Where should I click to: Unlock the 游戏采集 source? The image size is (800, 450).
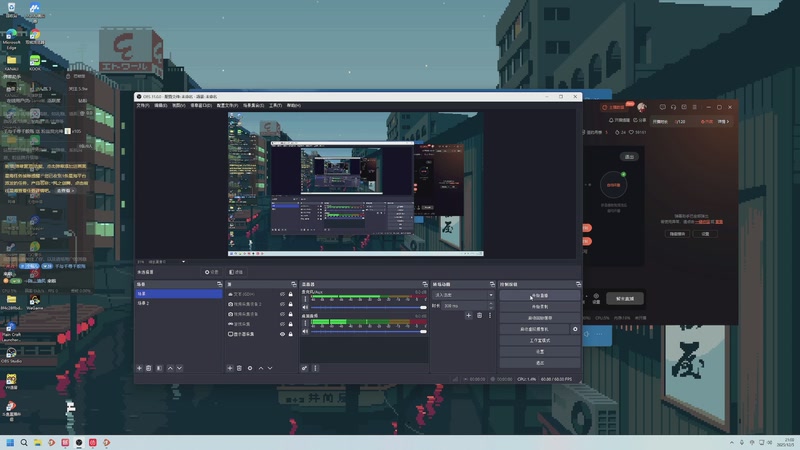click(291, 324)
